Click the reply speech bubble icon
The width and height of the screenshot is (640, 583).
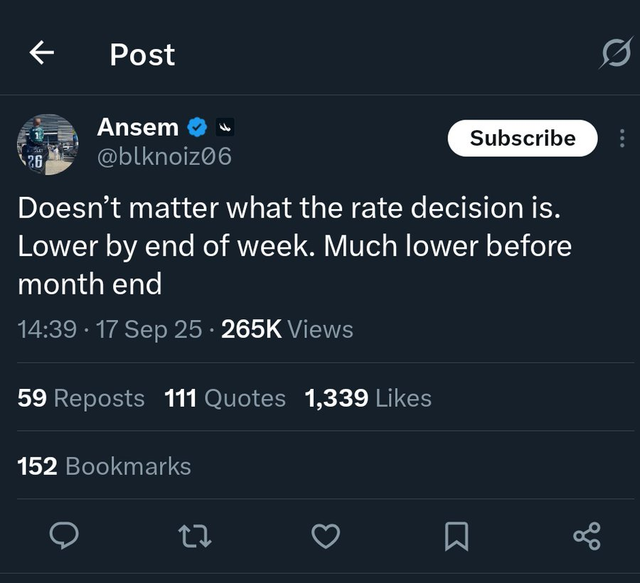click(x=63, y=537)
